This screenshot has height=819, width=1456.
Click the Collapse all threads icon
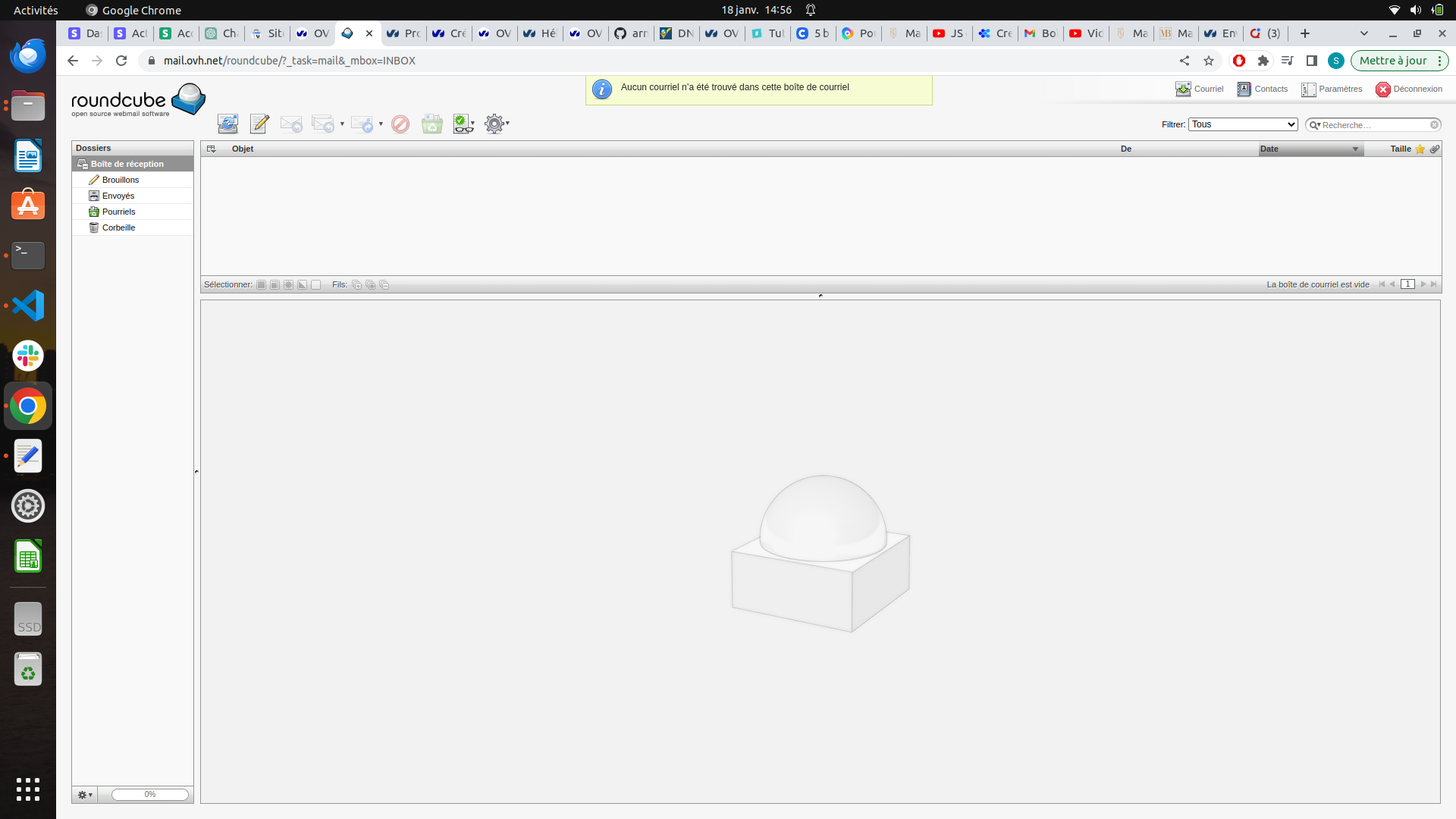(x=384, y=285)
